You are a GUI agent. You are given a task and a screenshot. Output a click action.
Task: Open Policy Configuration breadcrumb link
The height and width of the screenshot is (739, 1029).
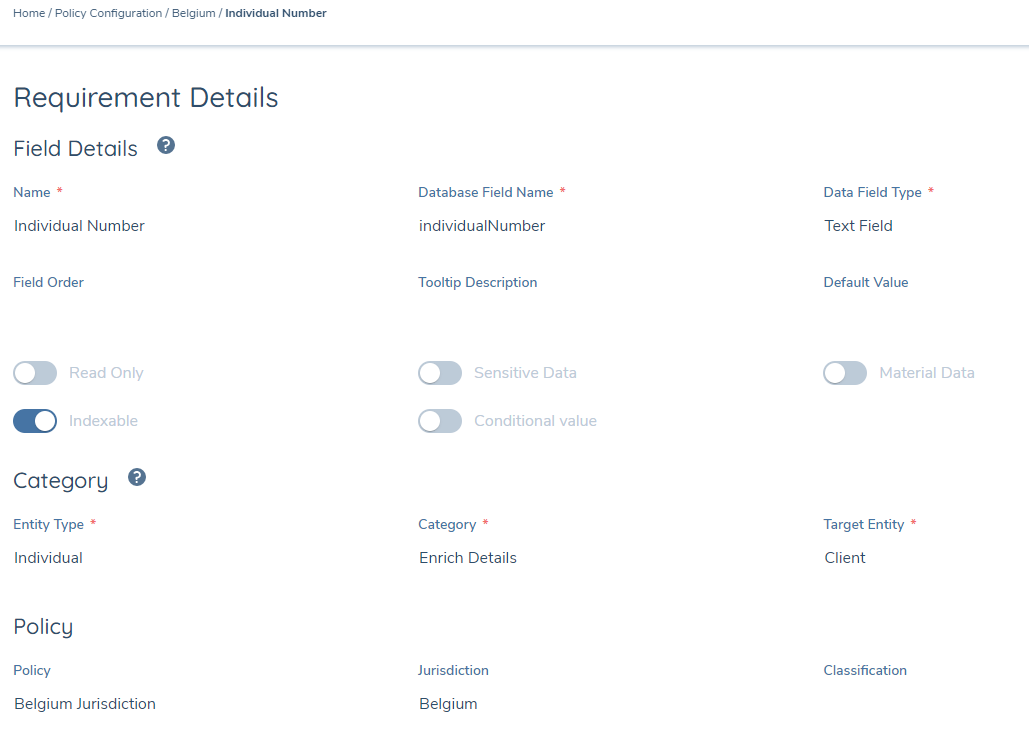click(x=108, y=13)
